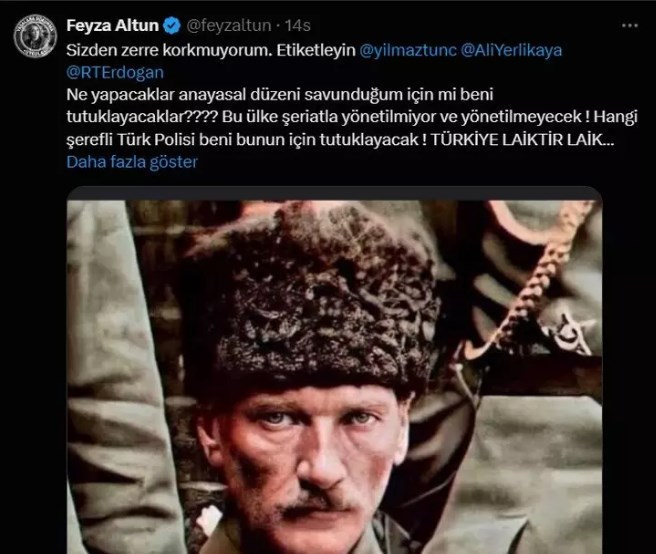This screenshot has height=554, width=656.
Task: Open the @feyzaltun handle link
Action: click(228, 26)
